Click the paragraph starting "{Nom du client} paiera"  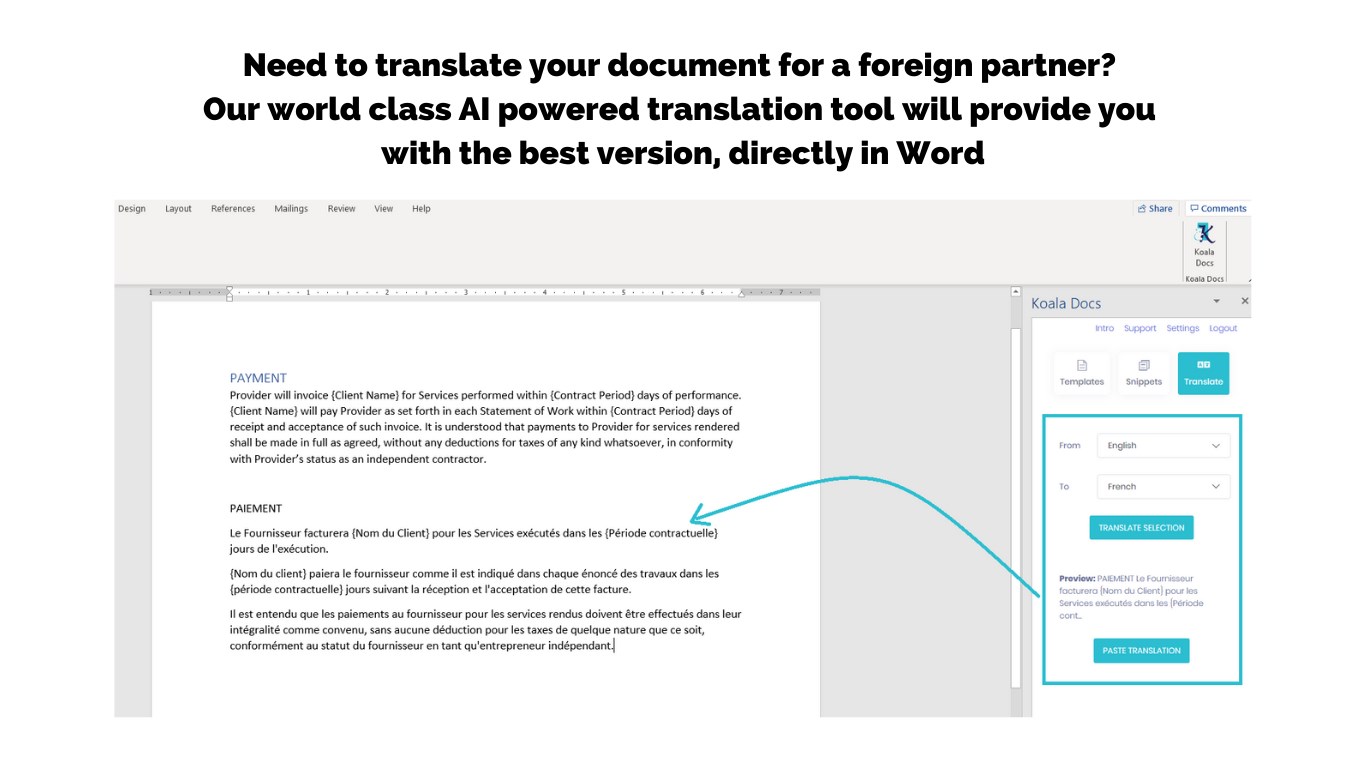475,582
